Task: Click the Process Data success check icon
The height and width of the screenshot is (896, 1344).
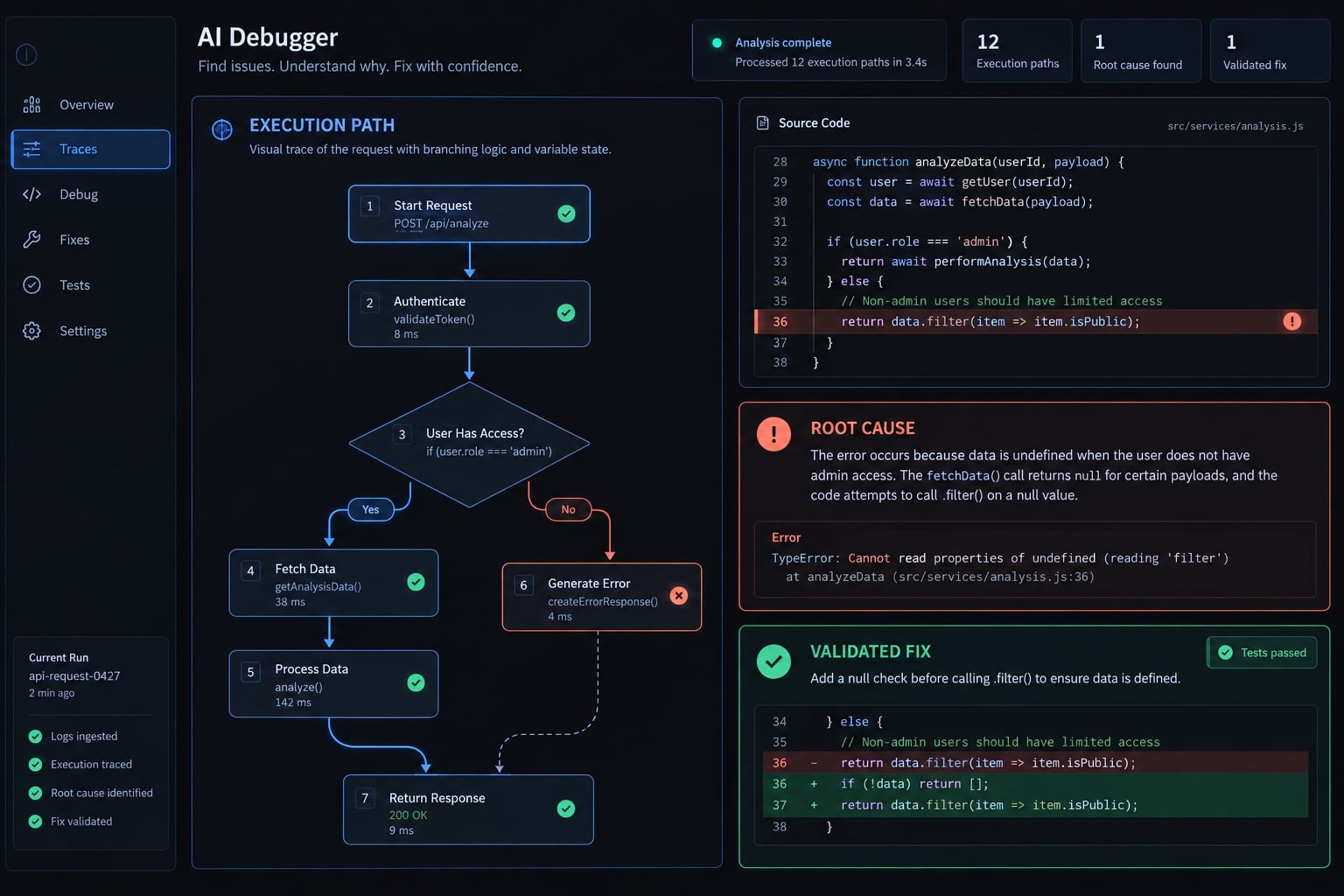Action: [416, 683]
